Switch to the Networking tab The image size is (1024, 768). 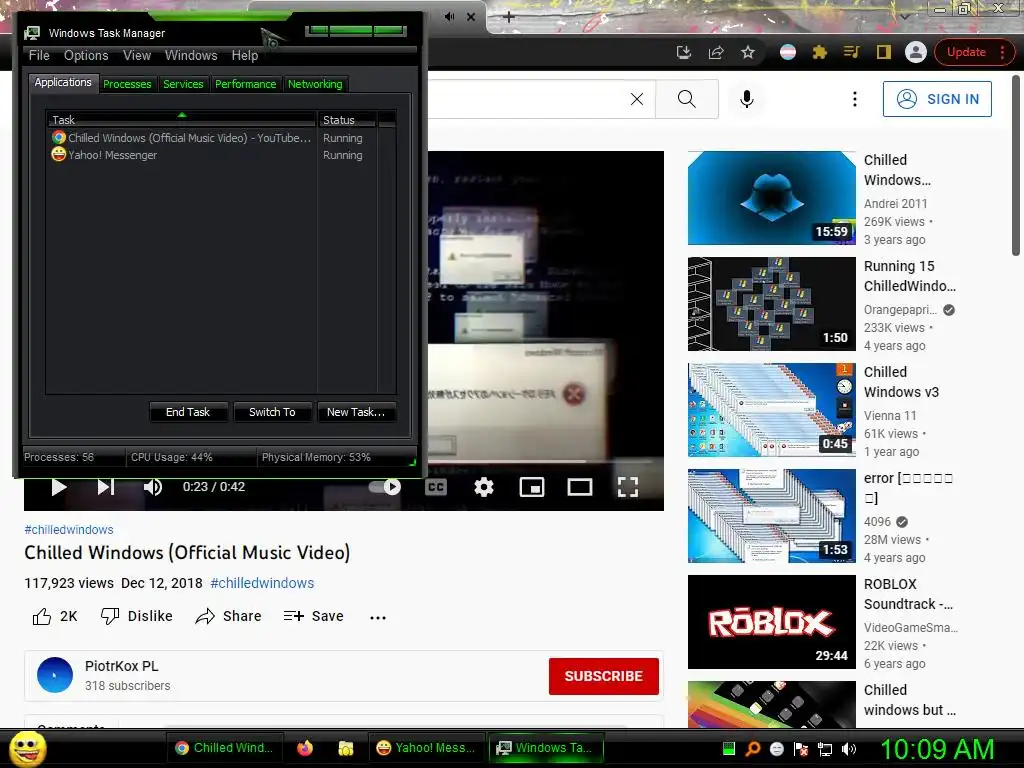point(315,84)
